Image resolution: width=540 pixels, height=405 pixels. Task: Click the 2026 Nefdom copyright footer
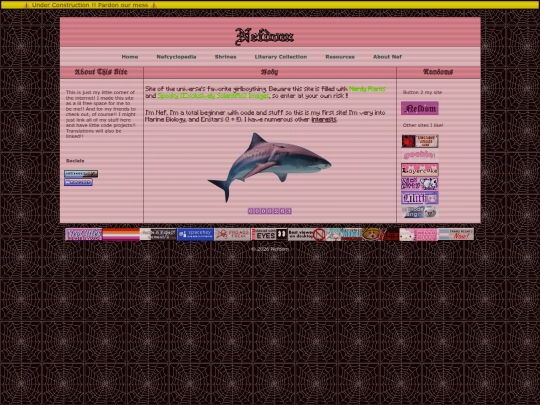(270, 249)
